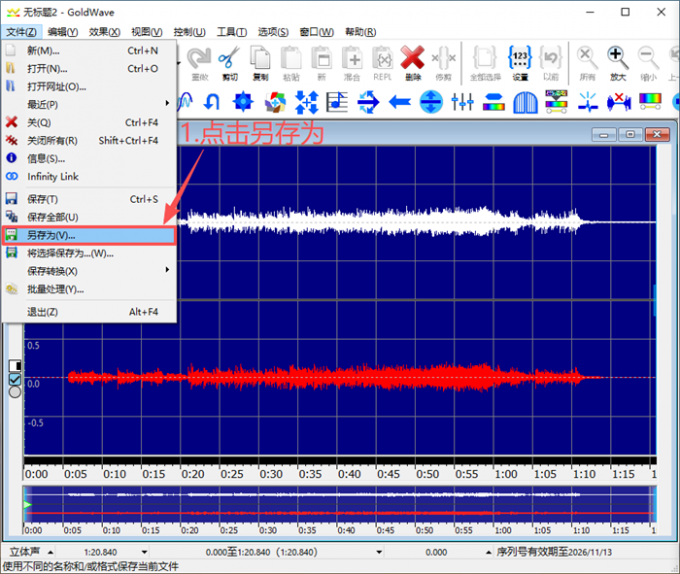Click the blue gear-shaped effect icon
Image resolution: width=680 pixels, height=574 pixels.
click(x=243, y=102)
